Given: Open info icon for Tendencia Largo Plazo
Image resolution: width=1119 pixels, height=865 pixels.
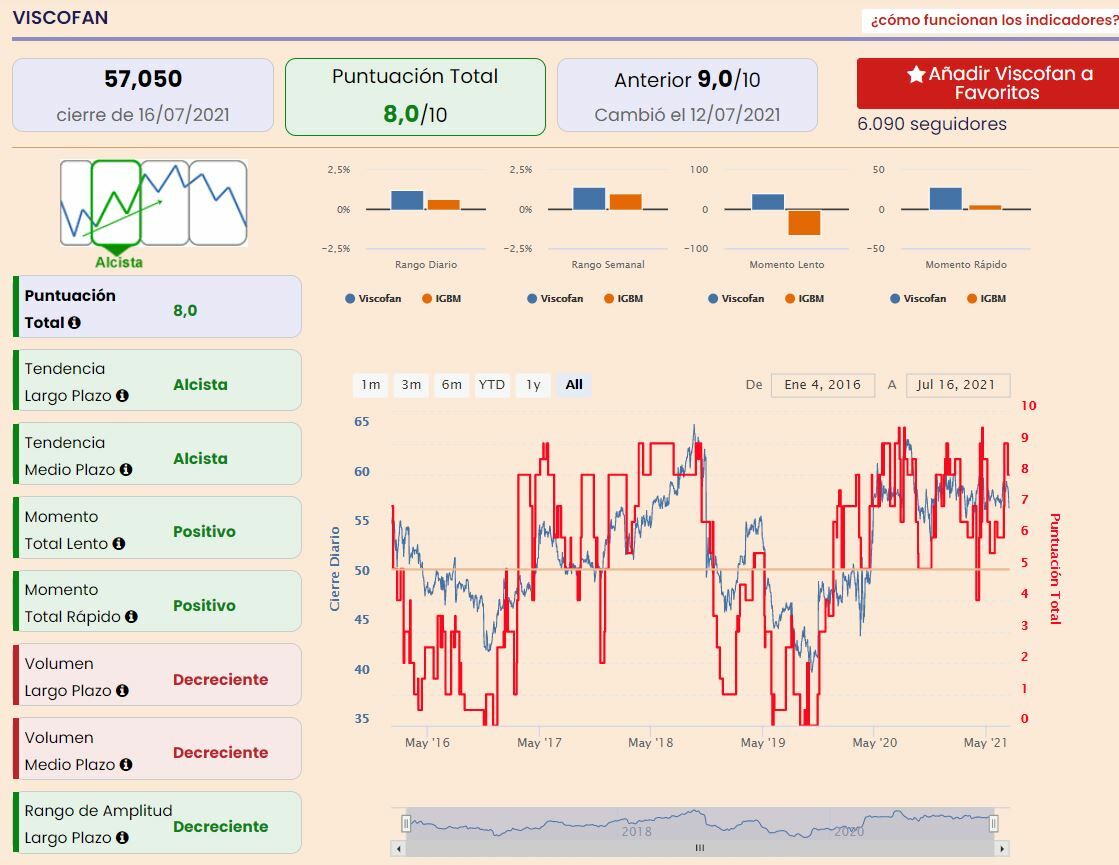Looking at the screenshot, I should point(122,395).
